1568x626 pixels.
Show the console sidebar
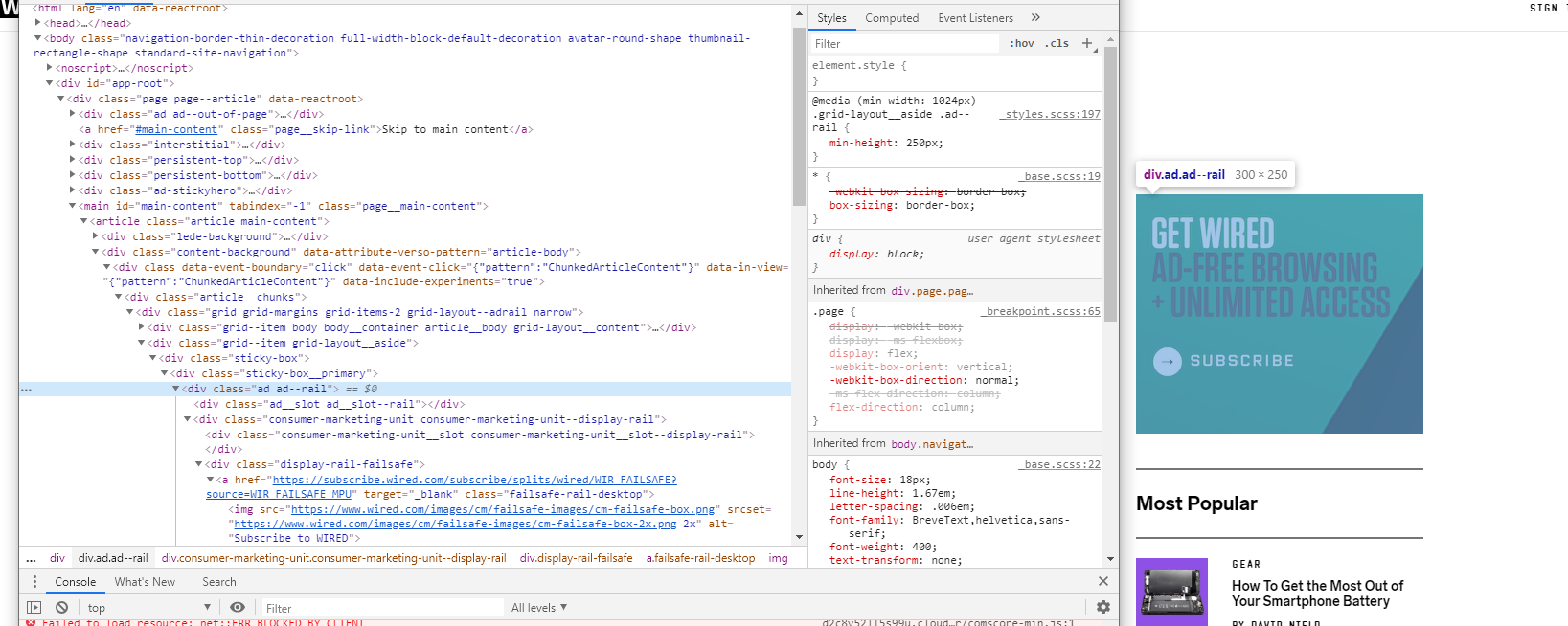pyautogui.click(x=34, y=608)
